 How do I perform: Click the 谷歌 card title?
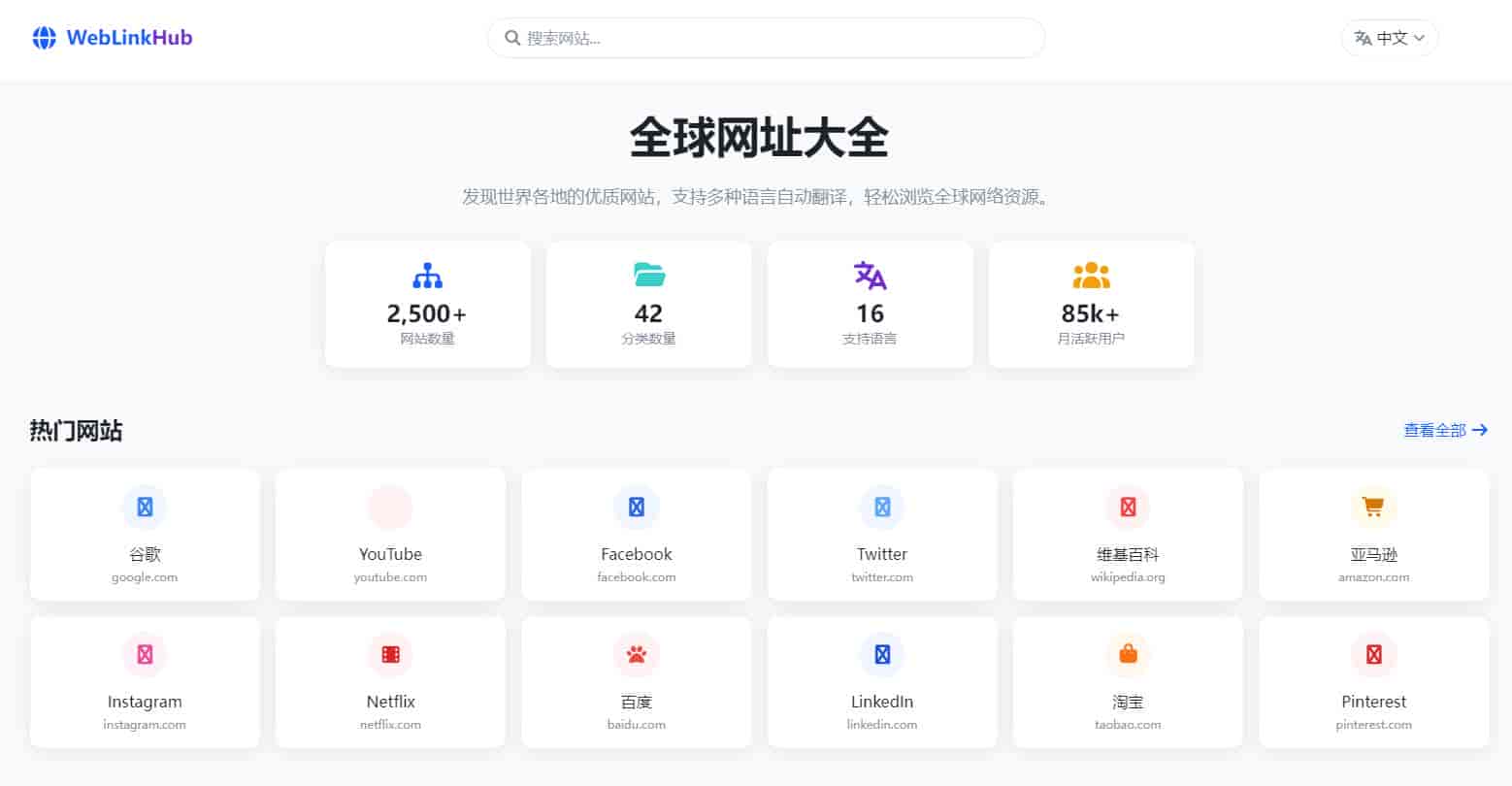pyautogui.click(x=145, y=554)
